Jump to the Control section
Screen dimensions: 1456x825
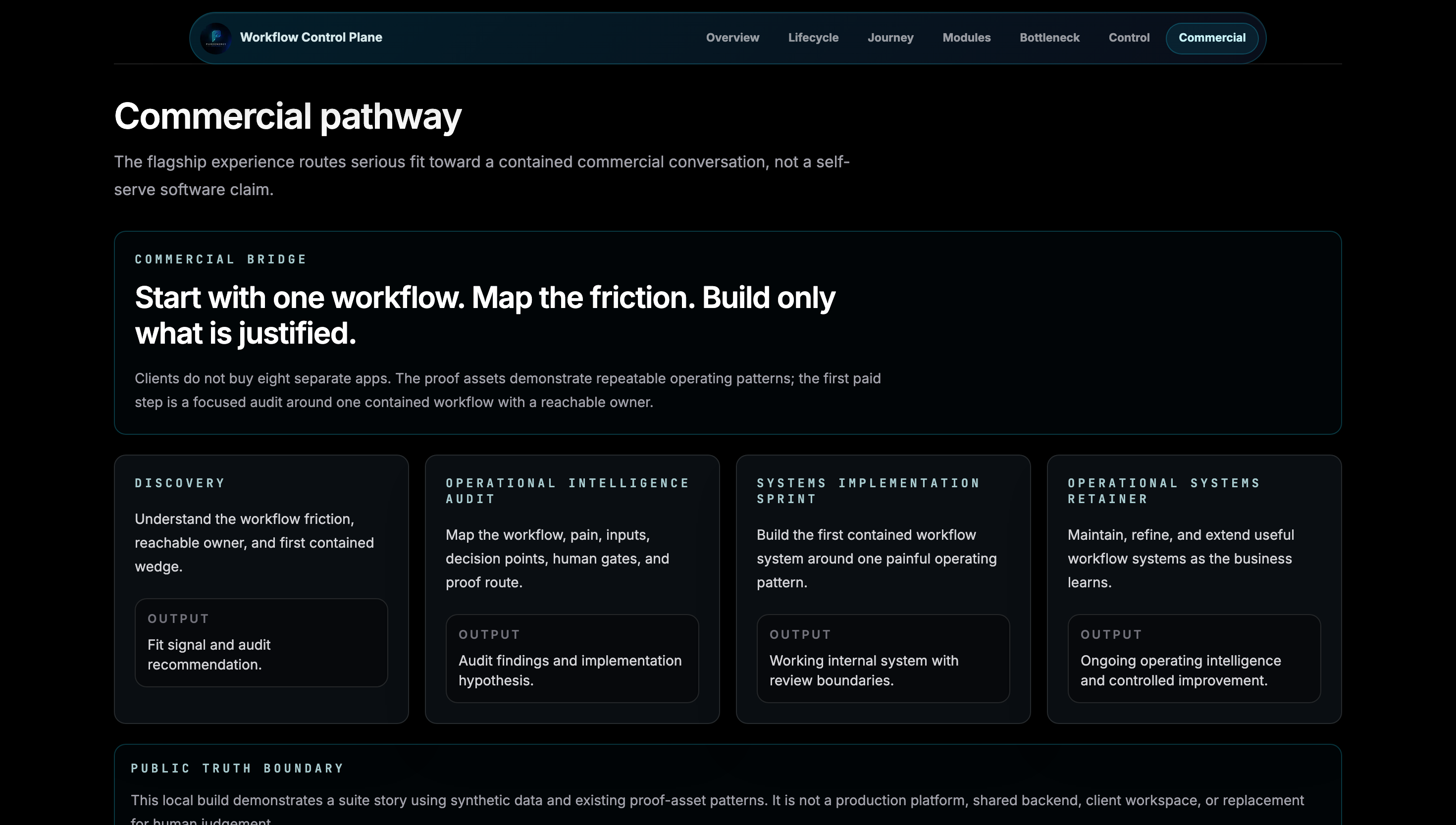coord(1129,38)
